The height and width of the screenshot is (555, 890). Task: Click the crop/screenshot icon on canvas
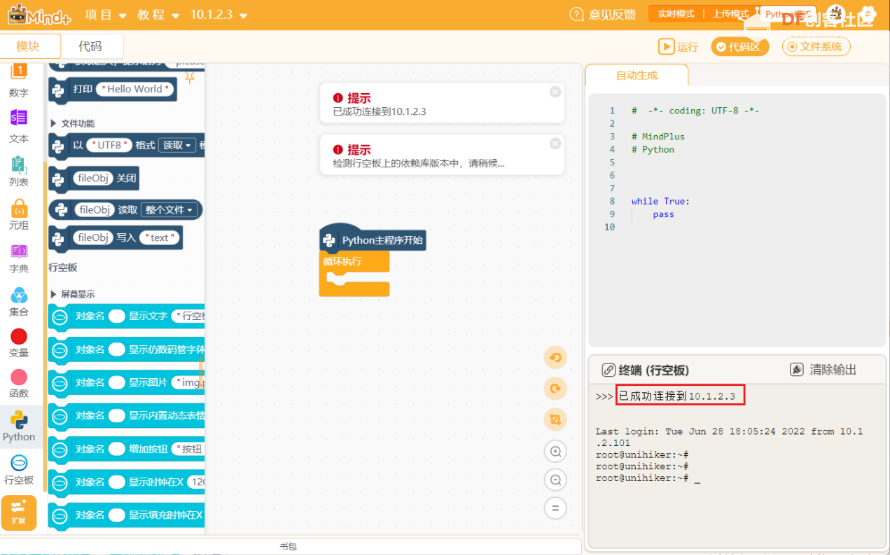(555, 419)
